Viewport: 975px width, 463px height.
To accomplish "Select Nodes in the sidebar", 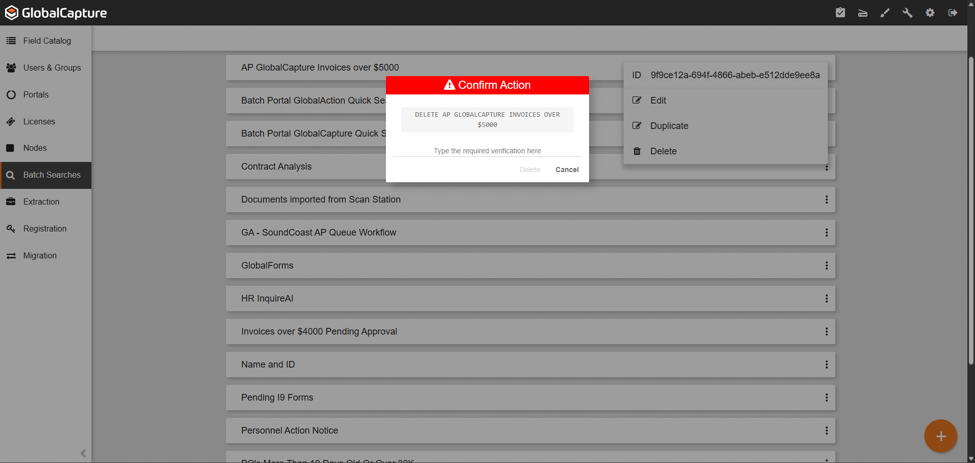I will tap(46, 148).
